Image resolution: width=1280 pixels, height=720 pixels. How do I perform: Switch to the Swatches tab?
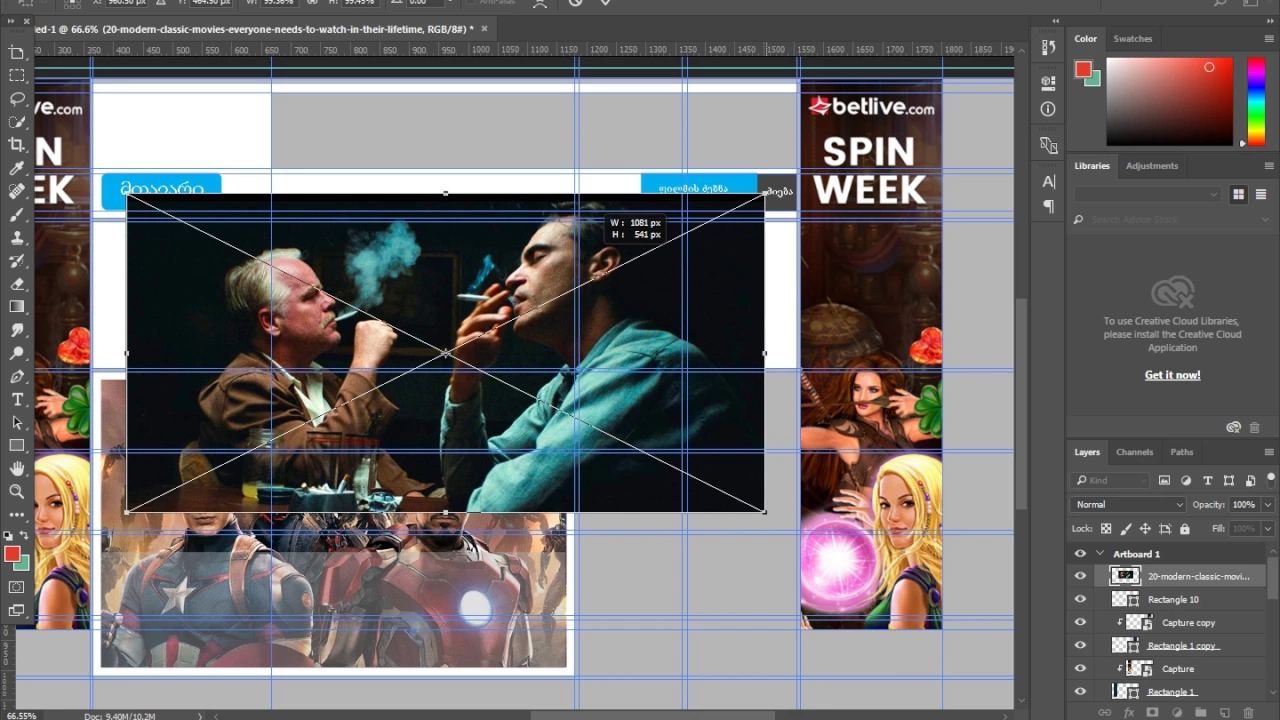pos(1133,38)
